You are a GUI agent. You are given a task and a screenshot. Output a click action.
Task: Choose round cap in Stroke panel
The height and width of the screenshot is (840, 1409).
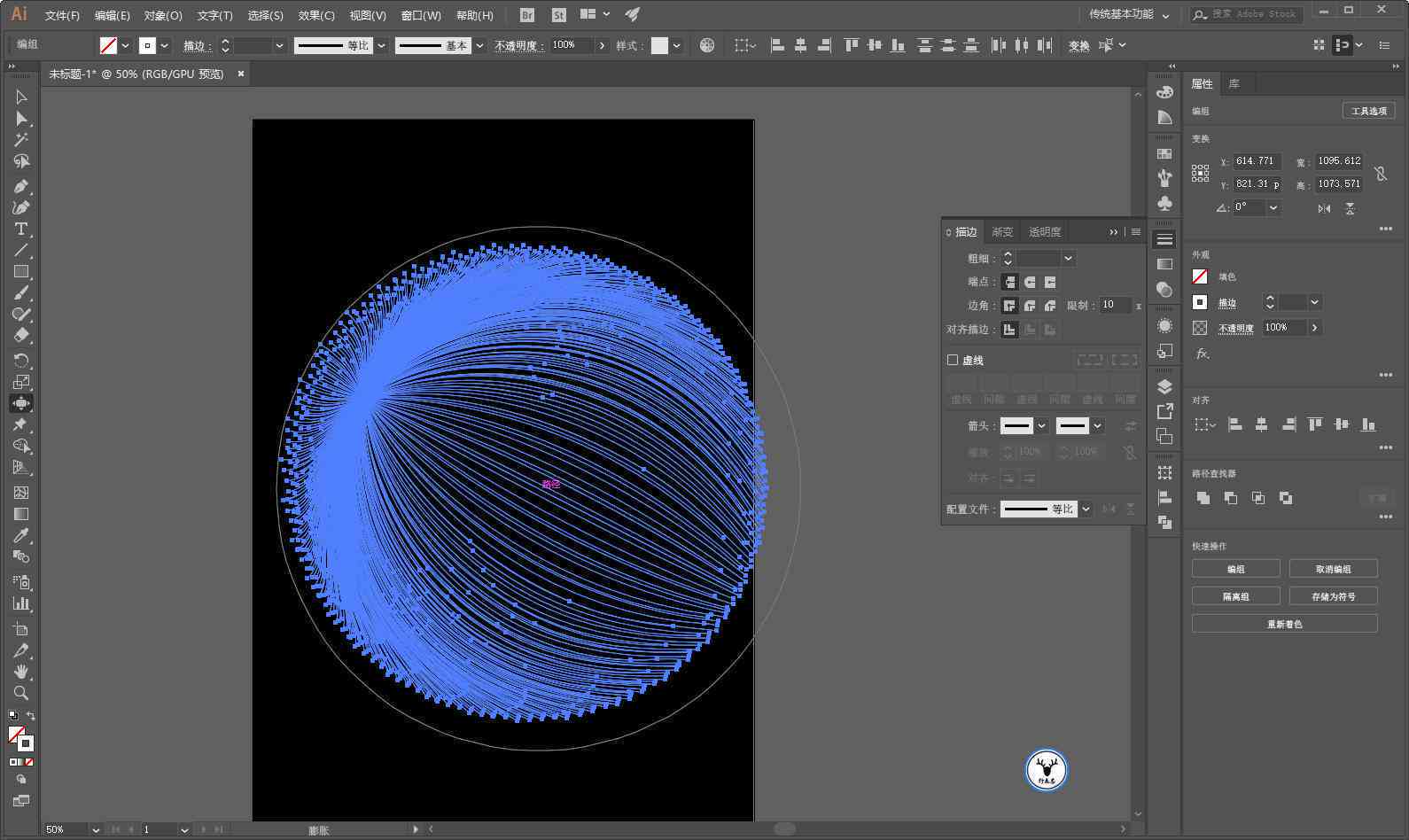click(1030, 282)
